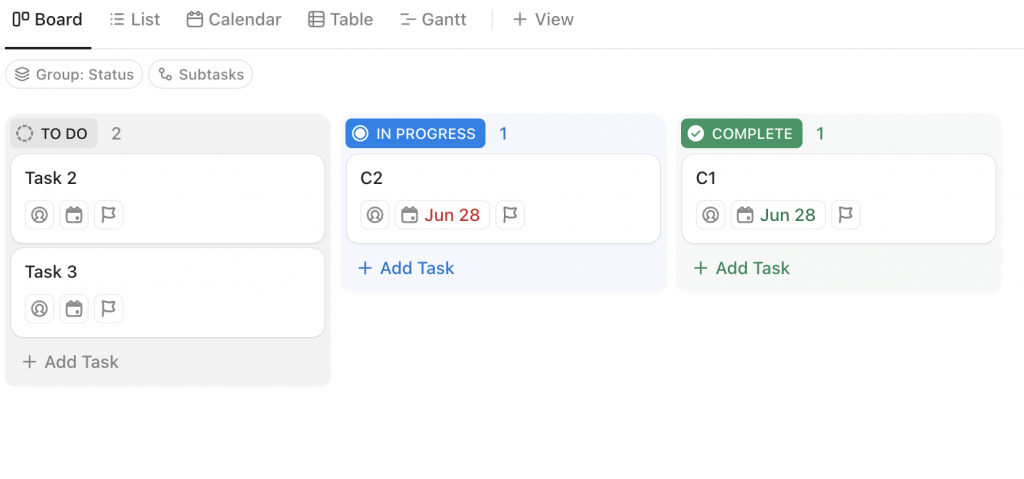The height and width of the screenshot is (479, 1024).
Task: Change the Jun 28 date on C2
Action: [442, 215]
